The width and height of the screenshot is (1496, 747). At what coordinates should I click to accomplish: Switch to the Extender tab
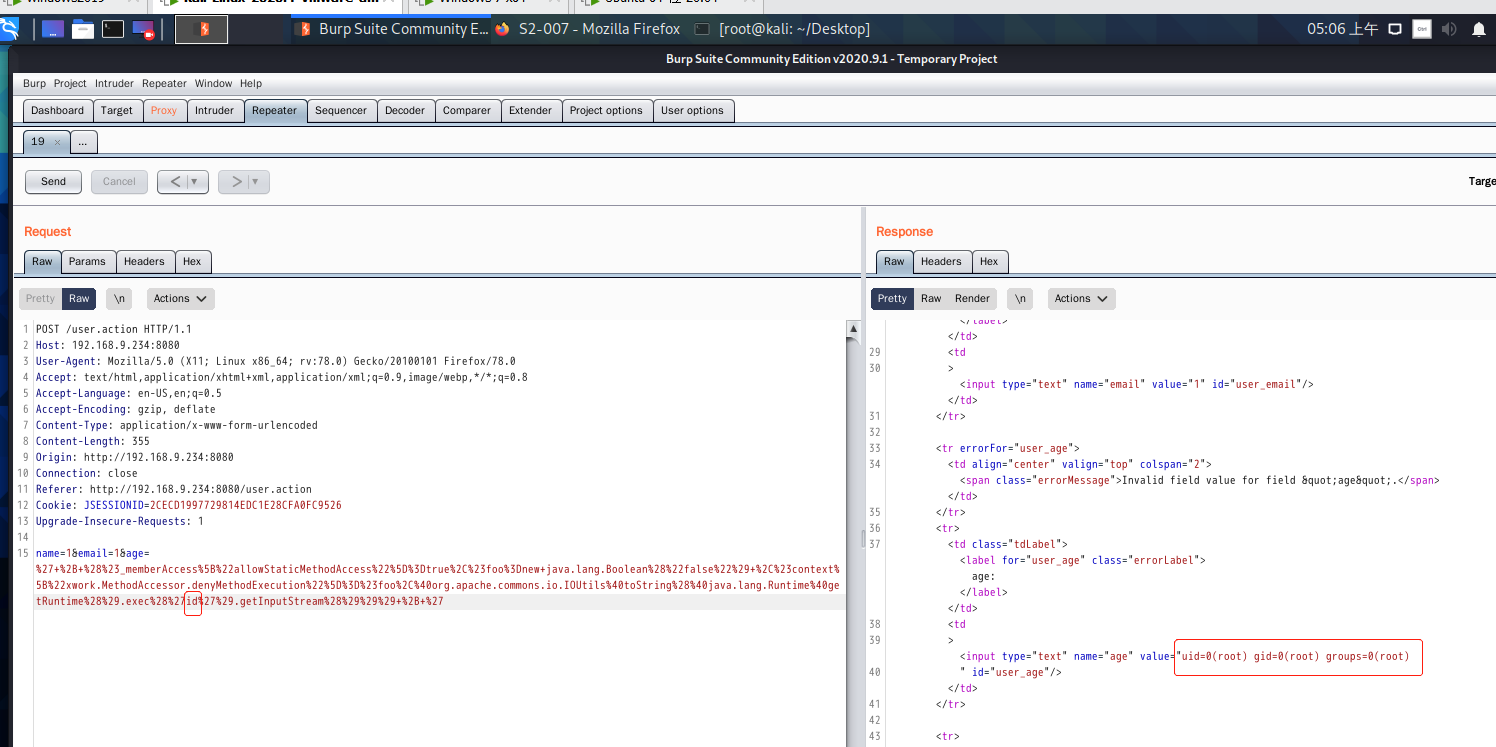530,110
